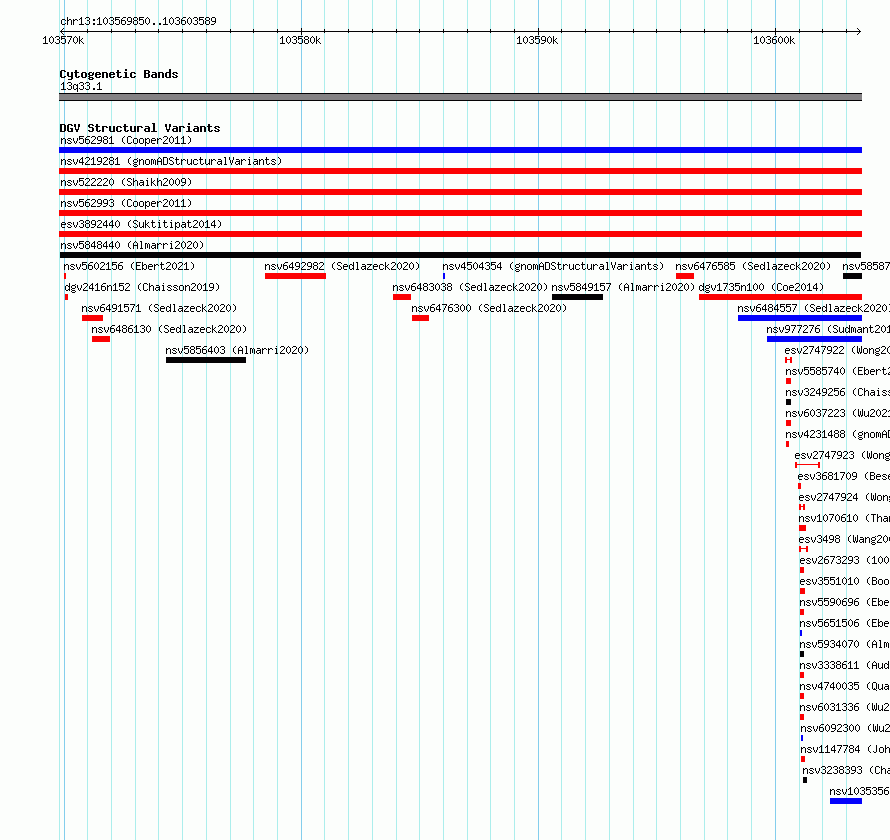Open nsv4504354 gnomADStructuralVariants entry
Viewport: 890px width, 840px height.
point(553,266)
